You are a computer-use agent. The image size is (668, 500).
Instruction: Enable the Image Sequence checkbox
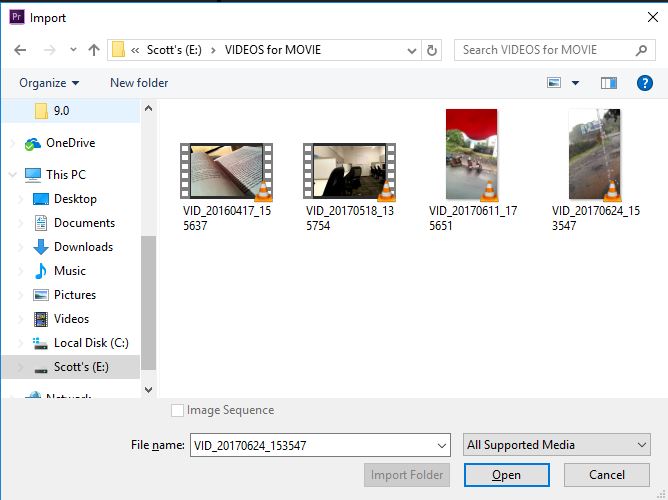[x=177, y=411]
